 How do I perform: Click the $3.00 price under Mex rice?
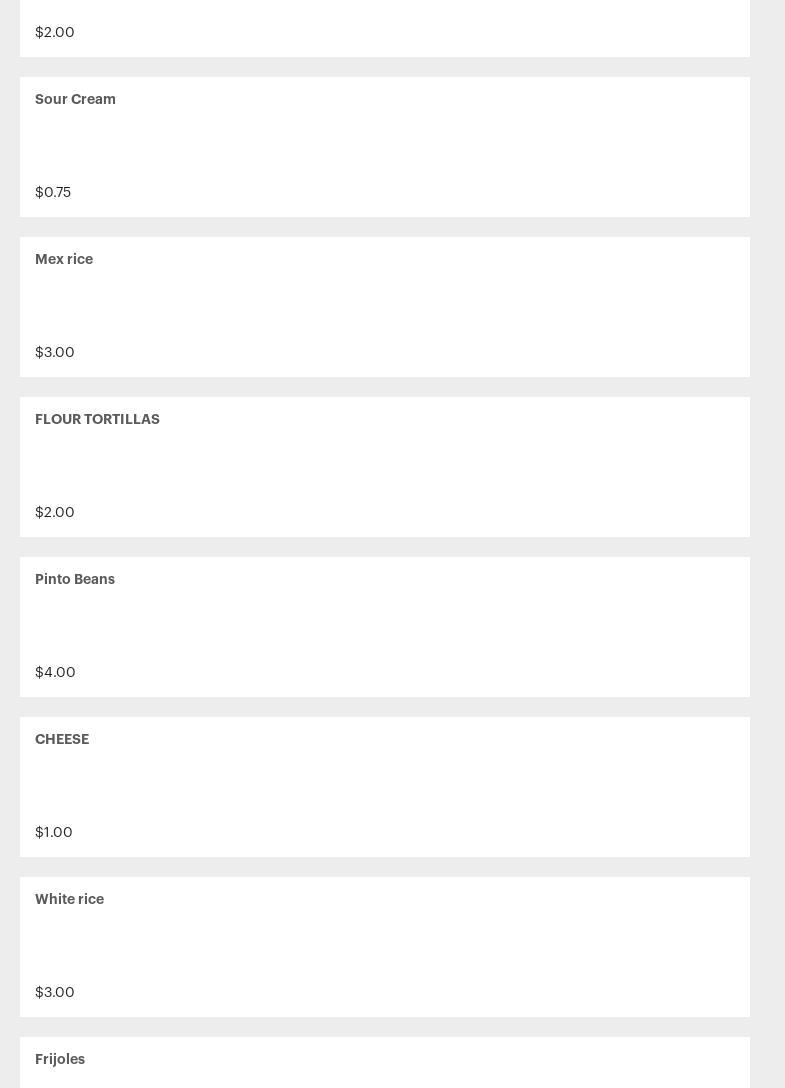pyautogui.click(x=55, y=352)
